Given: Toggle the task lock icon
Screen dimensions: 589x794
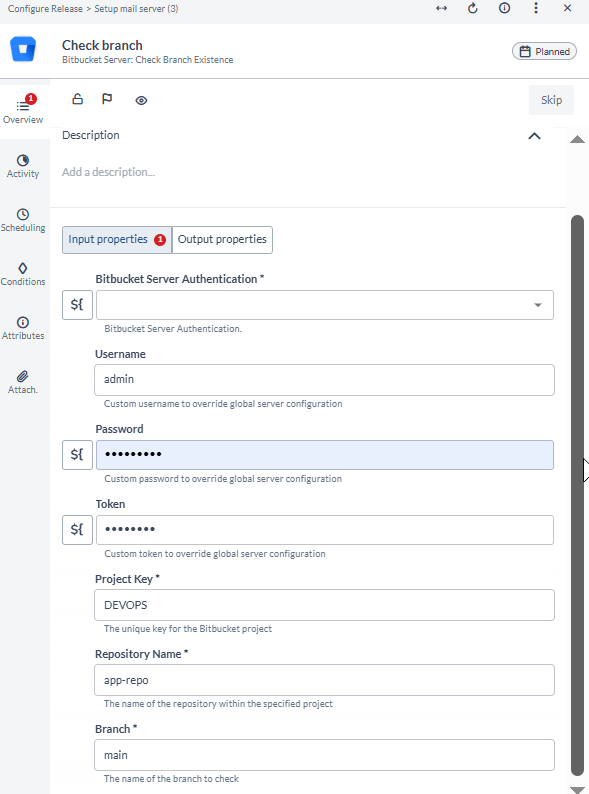Looking at the screenshot, I should click(x=77, y=99).
